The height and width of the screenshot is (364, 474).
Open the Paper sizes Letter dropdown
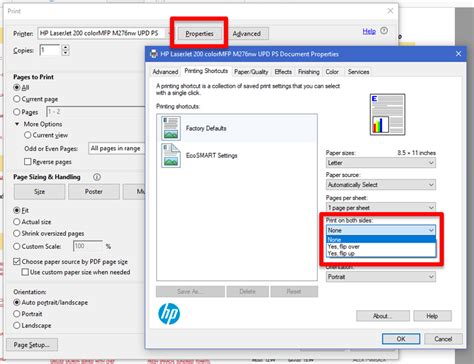381,163
